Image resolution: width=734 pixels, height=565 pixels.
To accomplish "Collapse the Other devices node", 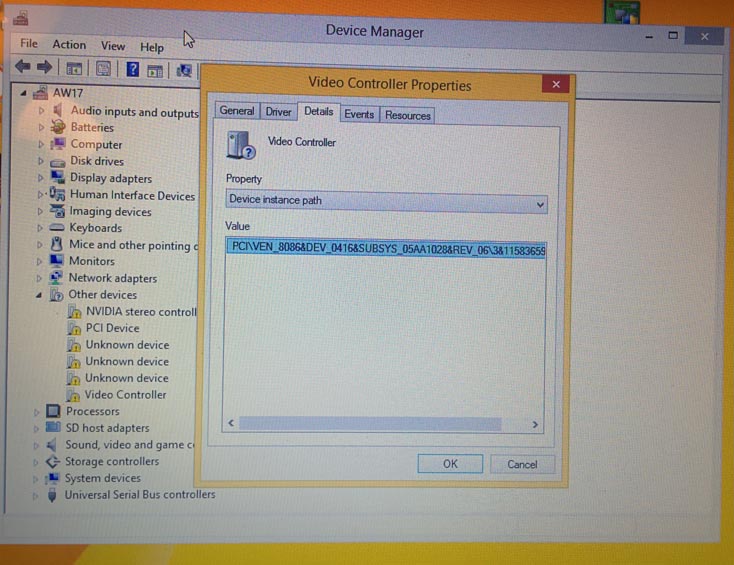I will click(39, 295).
